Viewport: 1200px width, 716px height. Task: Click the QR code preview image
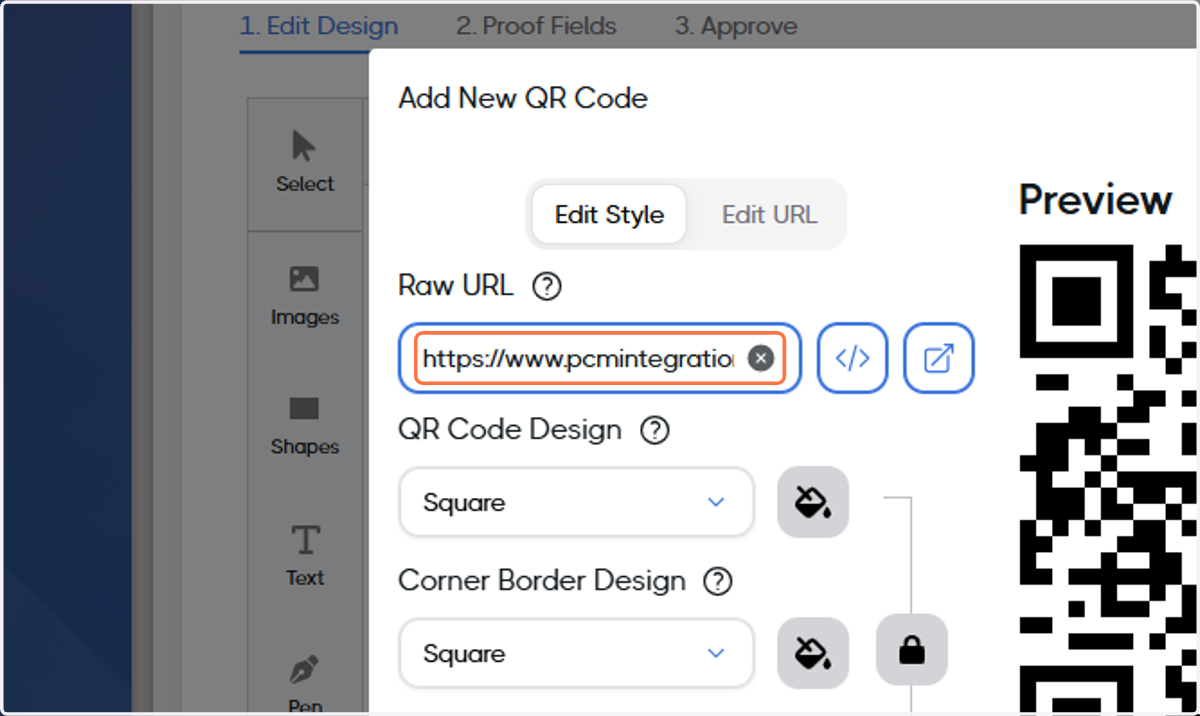point(1109,480)
